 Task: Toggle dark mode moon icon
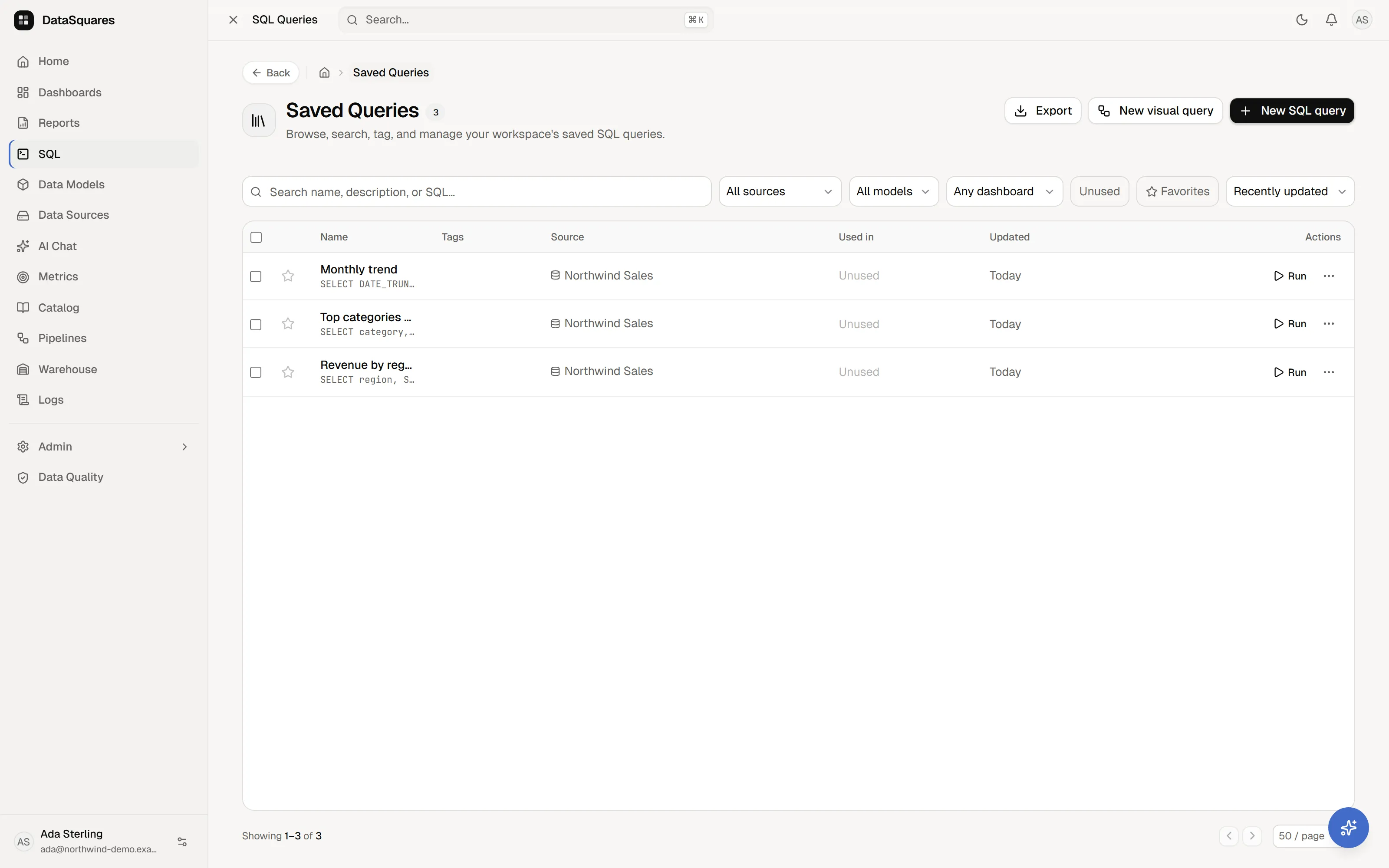(1302, 20)
